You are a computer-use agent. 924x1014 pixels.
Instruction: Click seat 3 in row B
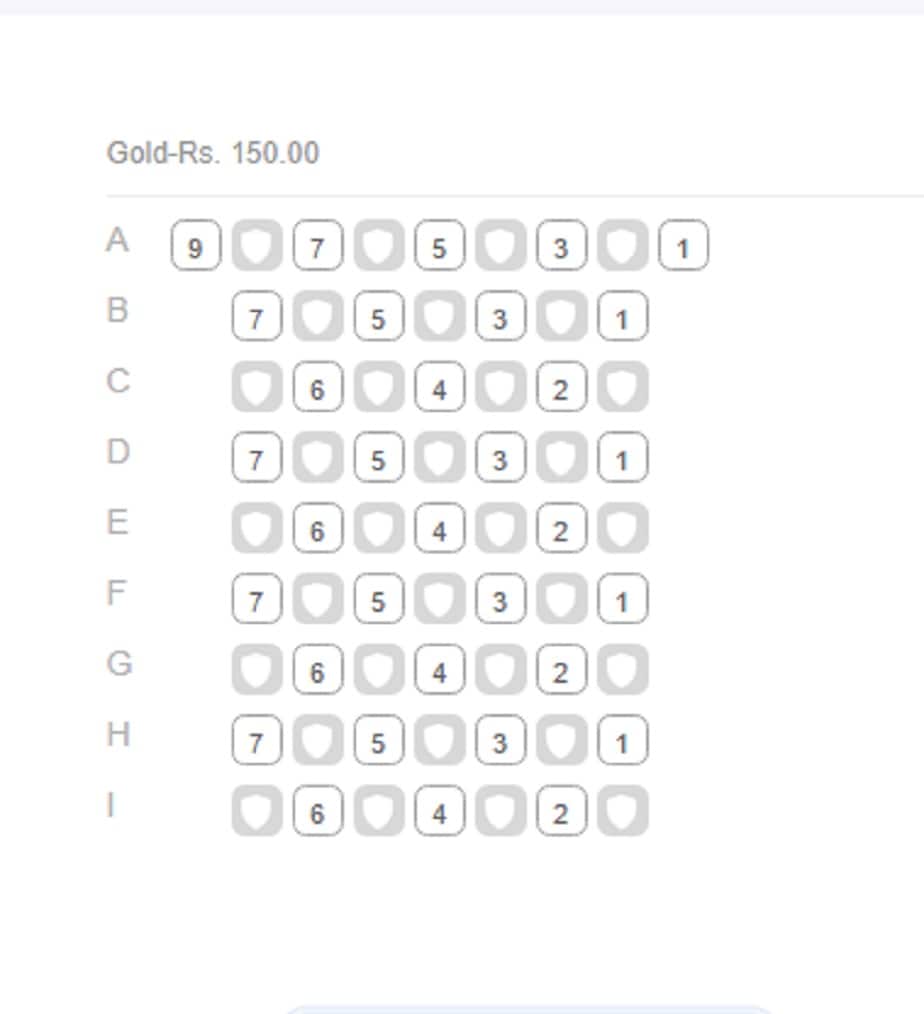[500, 316]
